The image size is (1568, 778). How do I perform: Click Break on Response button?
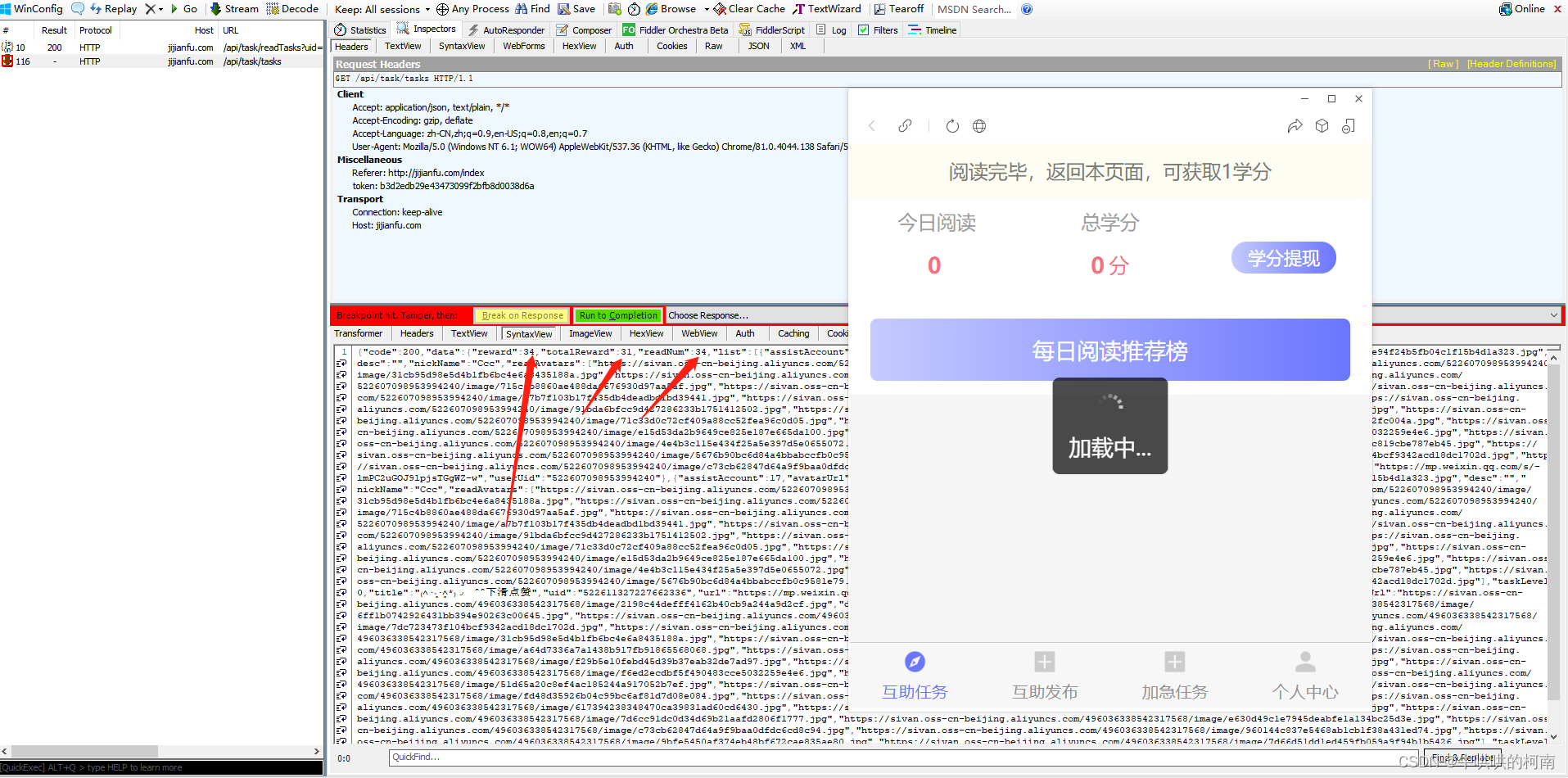pyautogui.click(x=522, y=315)
